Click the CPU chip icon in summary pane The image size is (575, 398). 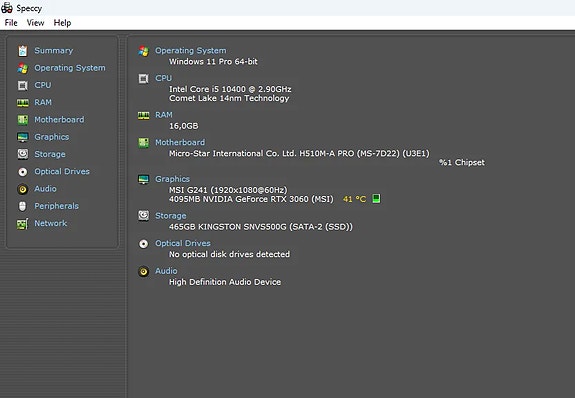[x=143, y=78]
